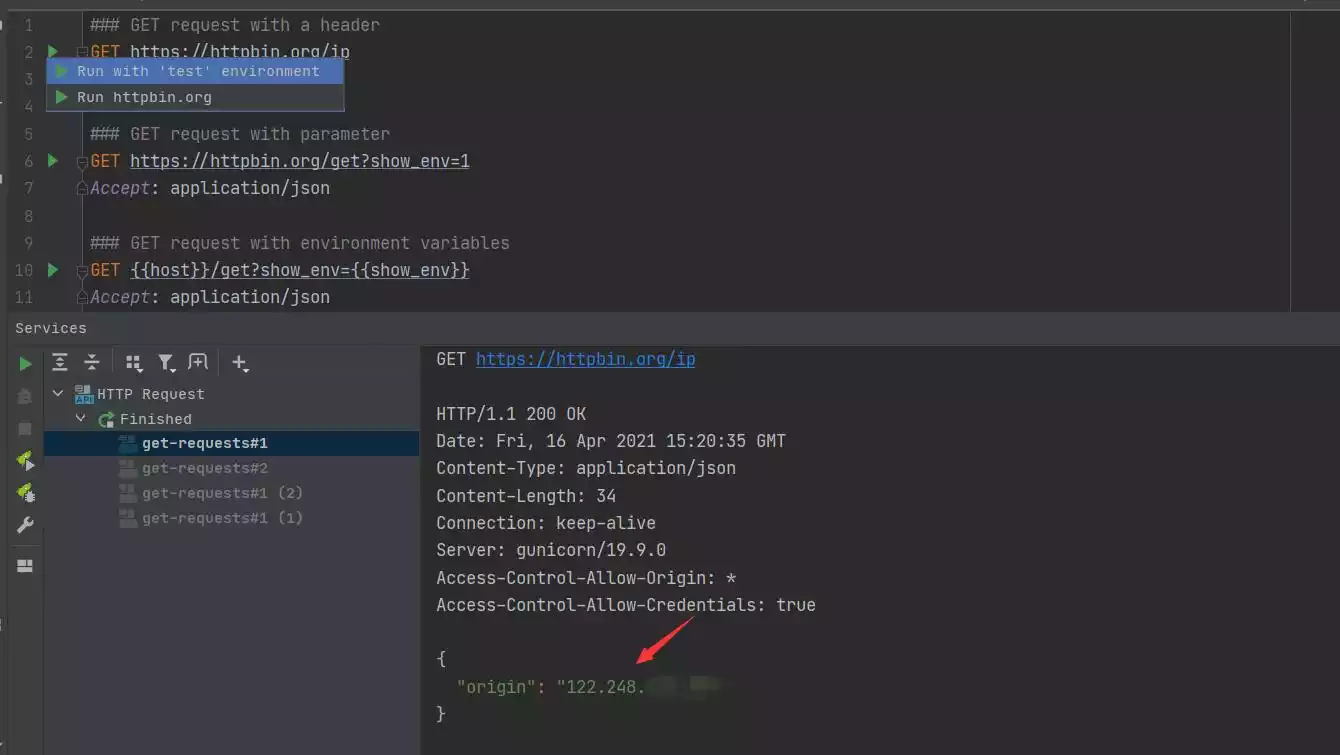This screenshot has height=755, width=1340.
Task: Click the 'Connection: keep-alive' response header
Action: [x=546, y=523]
